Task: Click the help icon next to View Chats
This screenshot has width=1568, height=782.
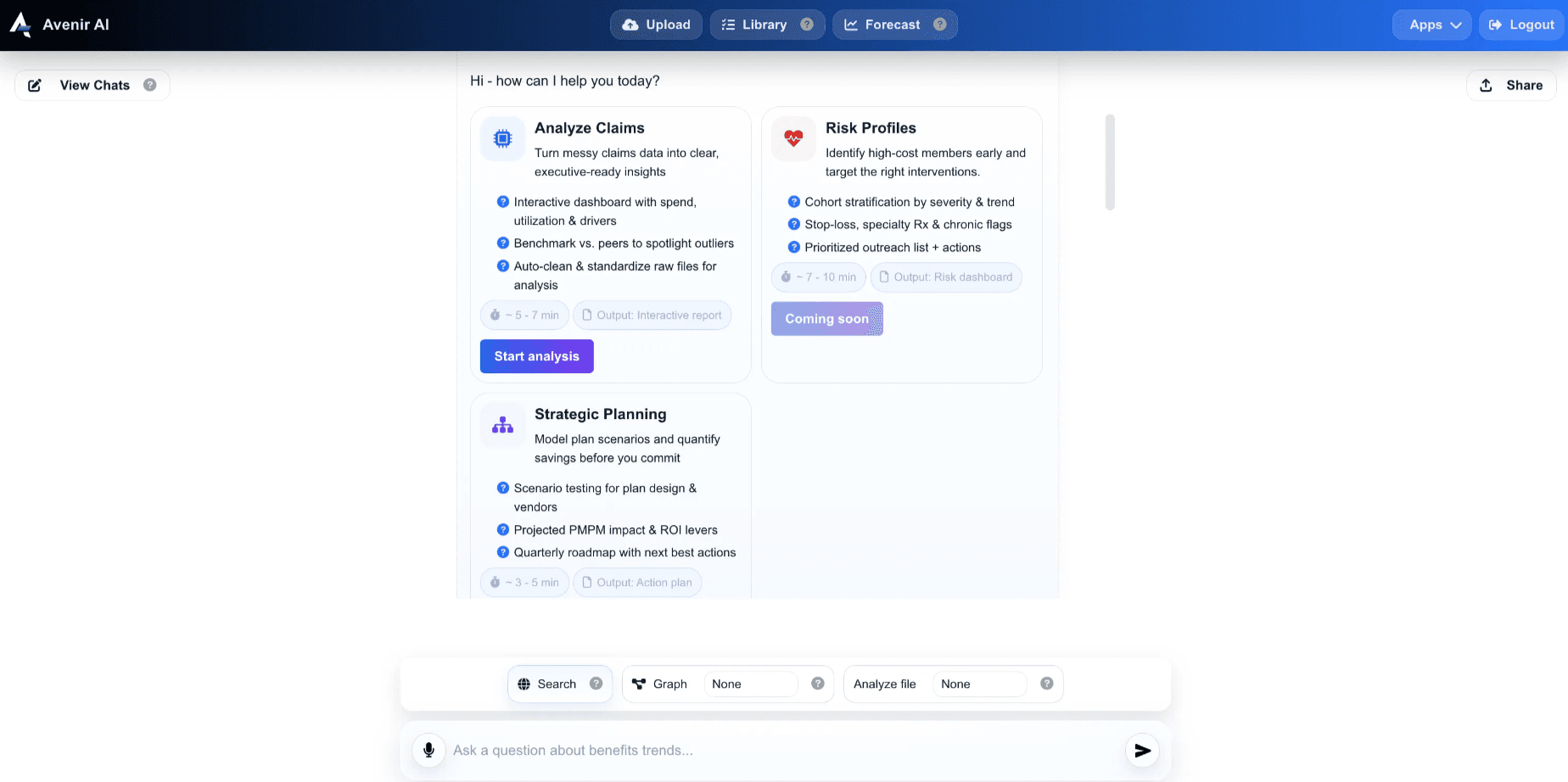Action: coord(150,85)
